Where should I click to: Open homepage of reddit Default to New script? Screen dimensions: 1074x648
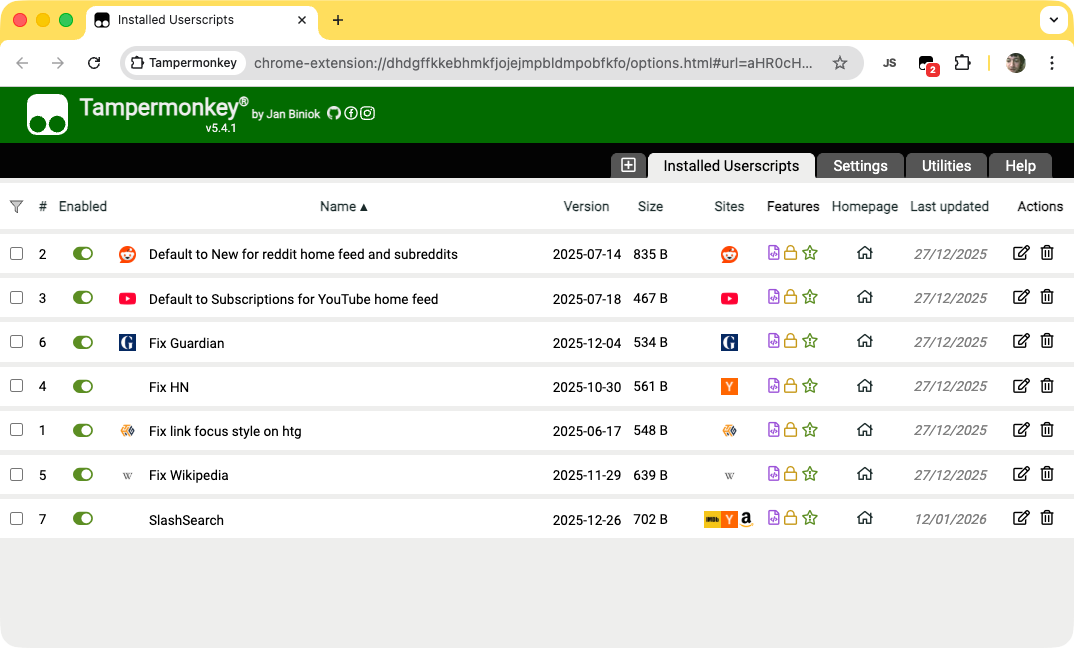pyautogui.click(x=864, y=253)
